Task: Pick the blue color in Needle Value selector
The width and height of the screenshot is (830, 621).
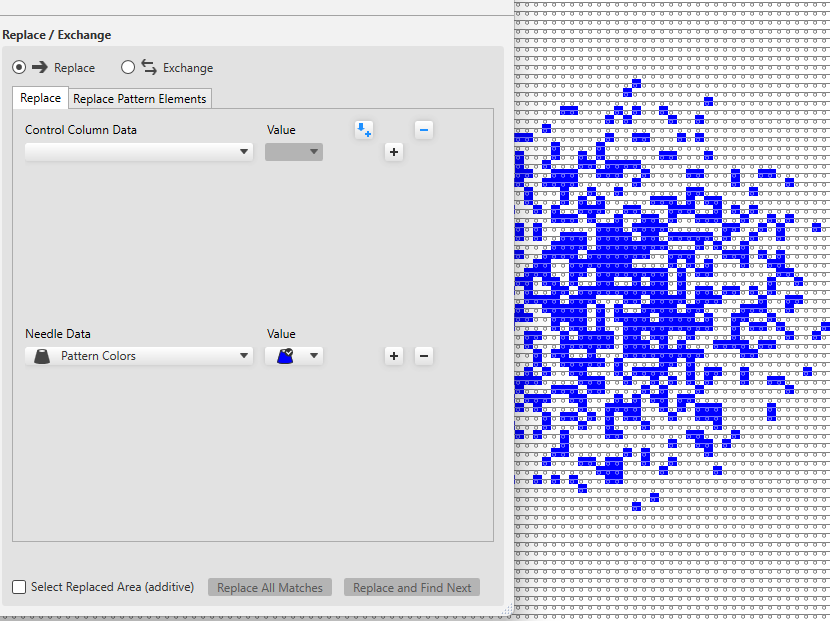Action: tap(285, 355)
